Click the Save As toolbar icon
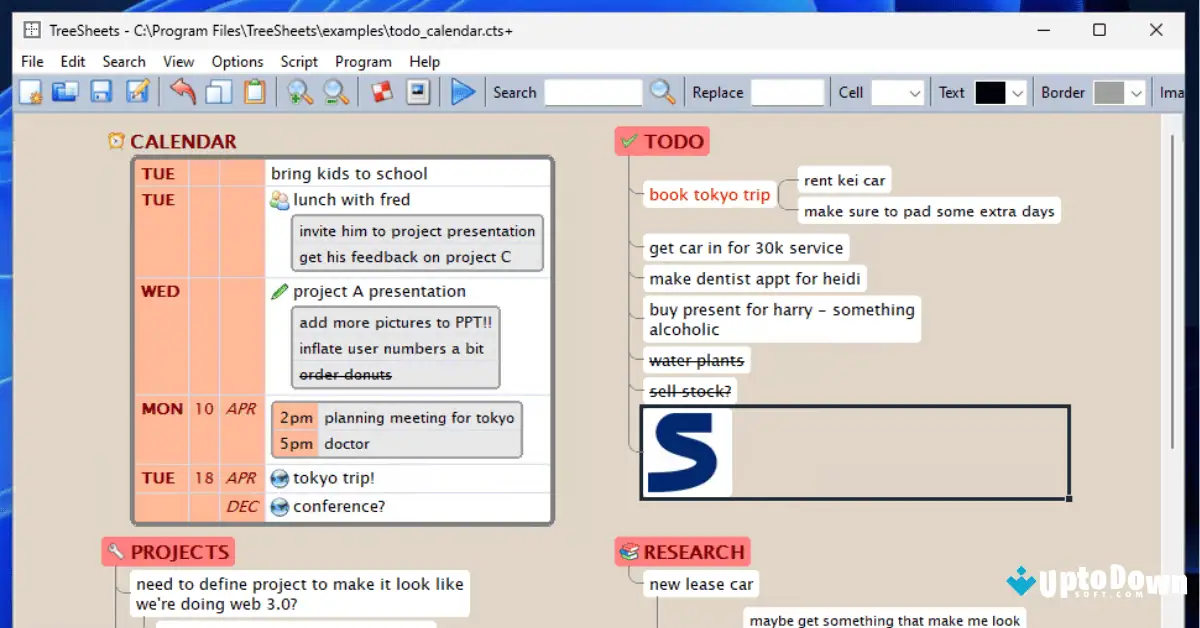This screenshot has height=628, width=1200. click(137, 91)
